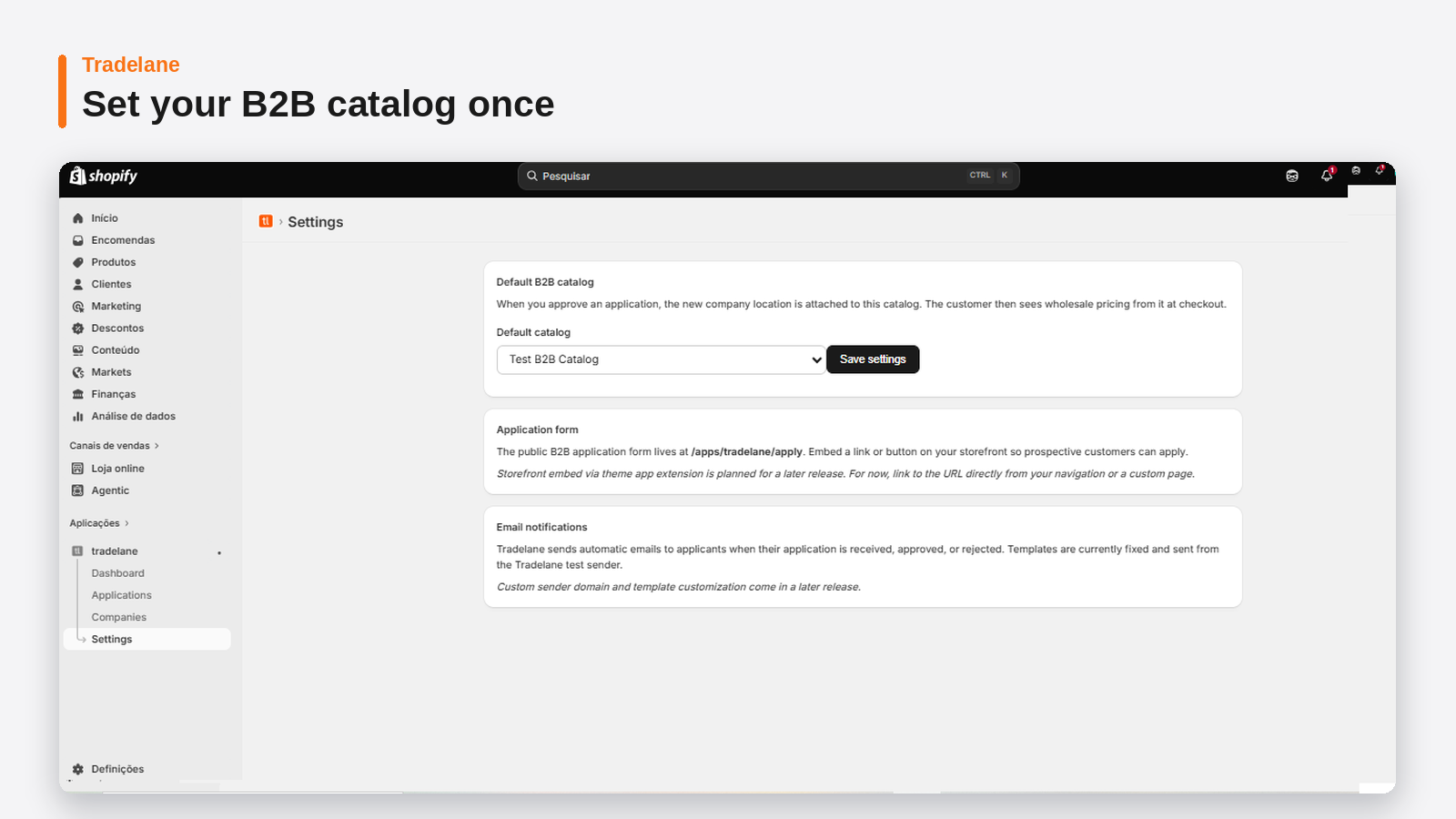Viewport: 1456px width, 819px height.
Task: Go to Produtos via tag icon
Action: tap(78, 262)
